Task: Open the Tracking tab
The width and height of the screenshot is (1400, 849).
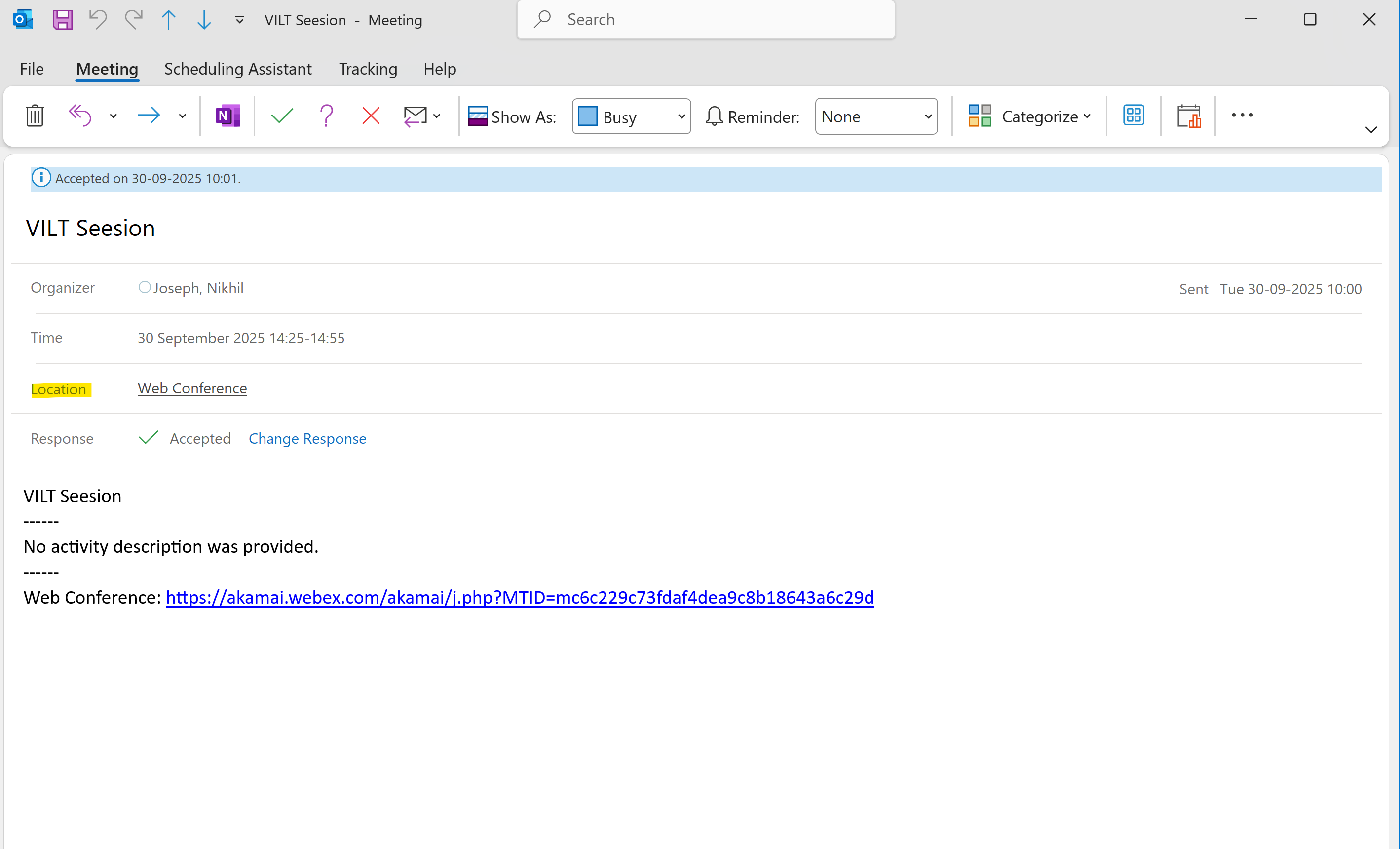Action: tap(368, 69)
